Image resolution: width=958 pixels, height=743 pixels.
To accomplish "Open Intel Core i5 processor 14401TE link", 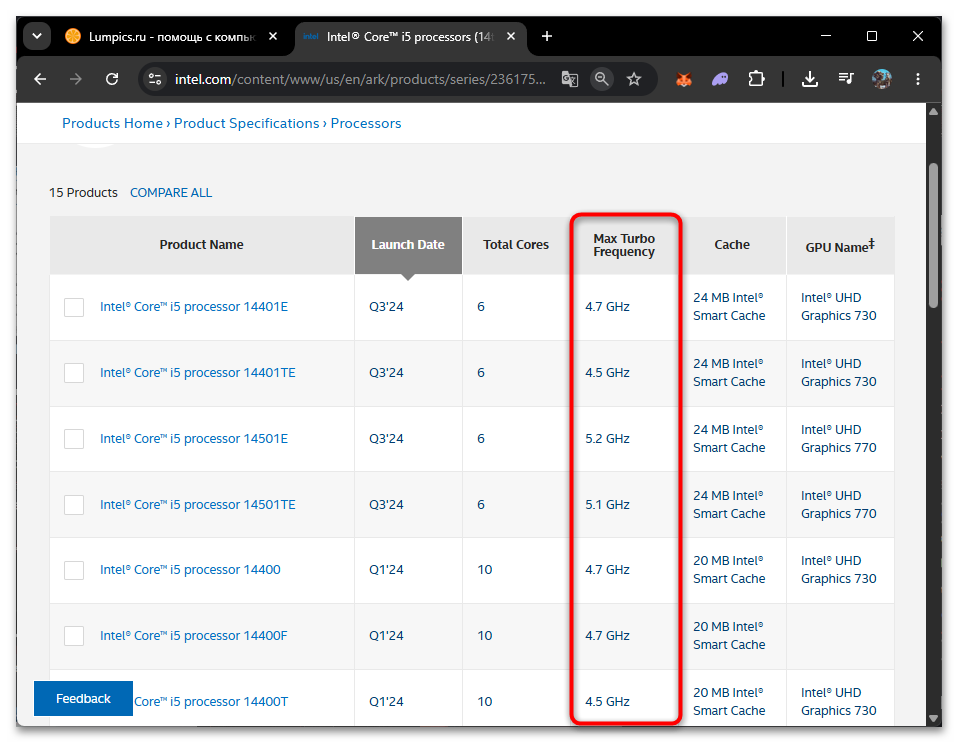I will (197, 373).
